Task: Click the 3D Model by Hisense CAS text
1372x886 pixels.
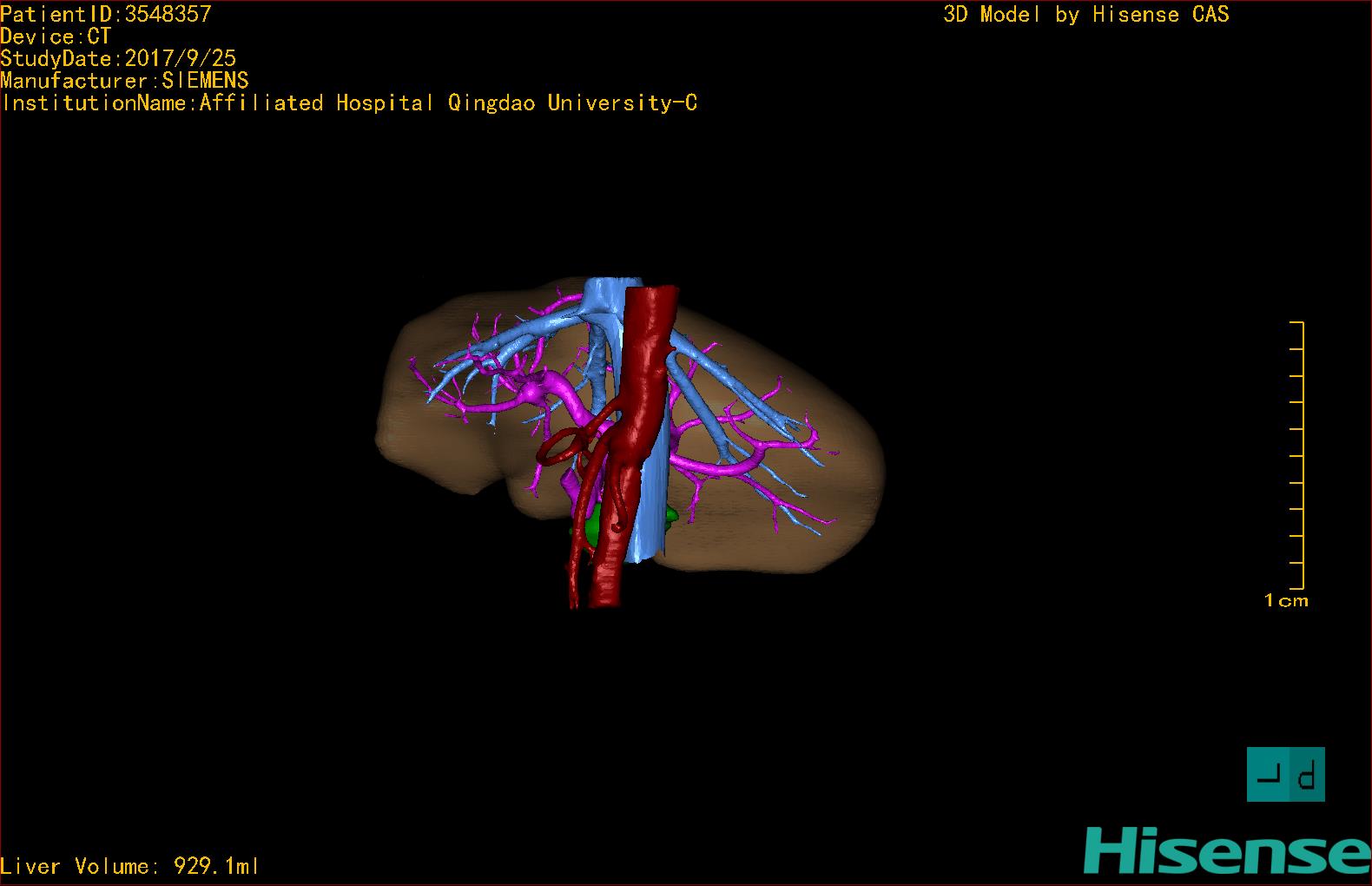Action: click(x=1086, y=15)
